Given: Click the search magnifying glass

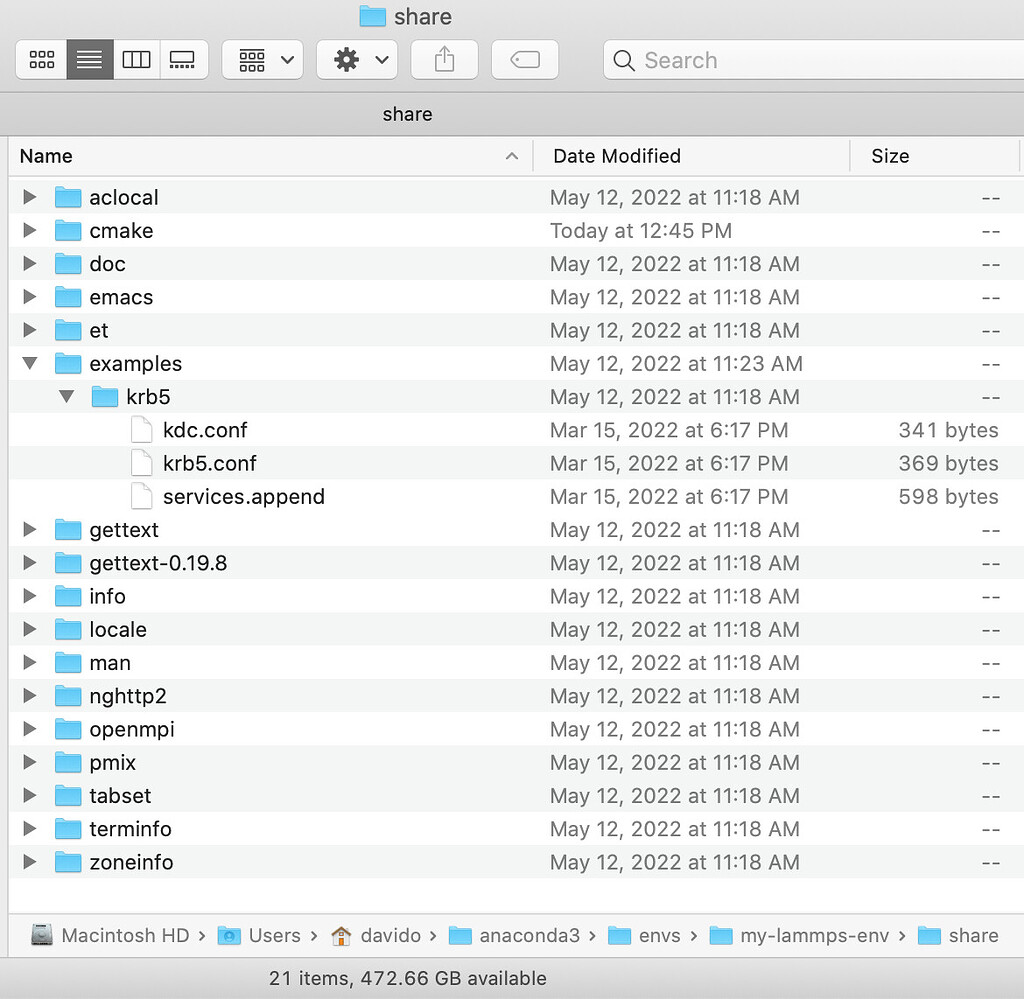Looking at the screenshot, I should pyautogui.click(x=622, y=60).
